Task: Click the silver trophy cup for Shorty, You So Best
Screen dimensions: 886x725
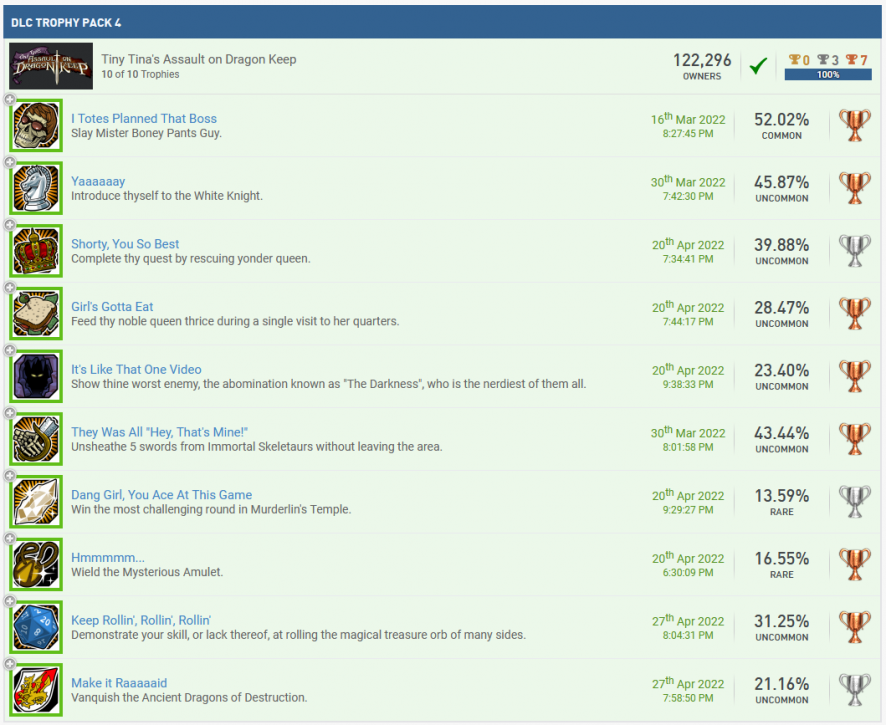Action: [855, 251]
